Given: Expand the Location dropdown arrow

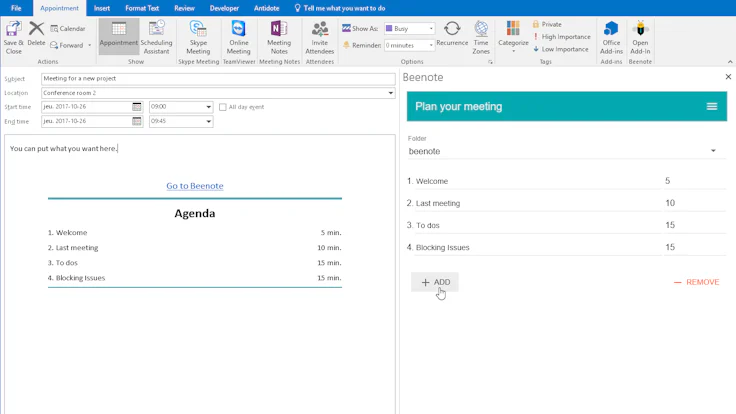Looking at the screenshot, I should tap(391, 93).
